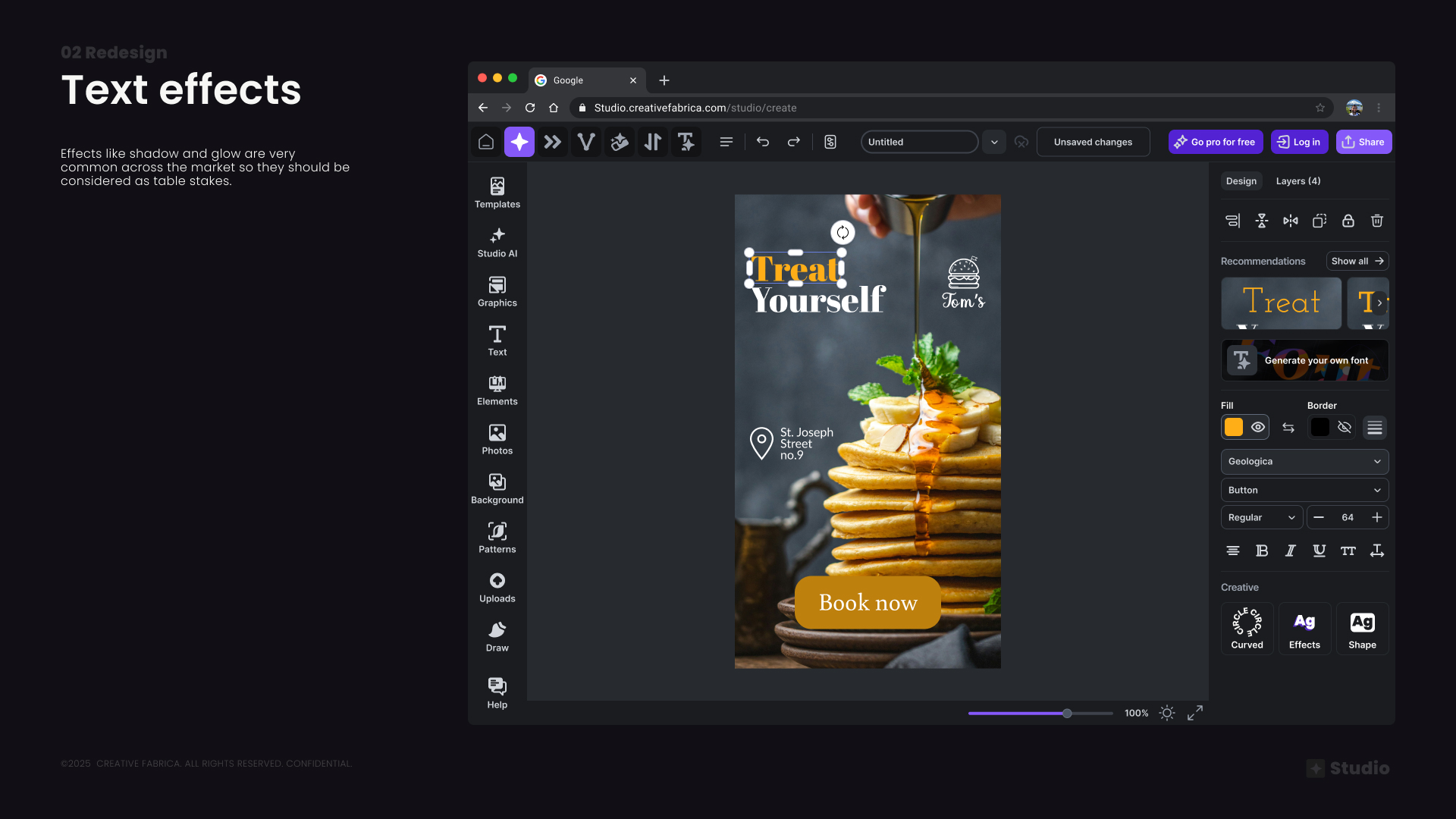Flip the selection horizontally
The height and width of the screenshot is (819, 1456).
tap(1290, 221)
